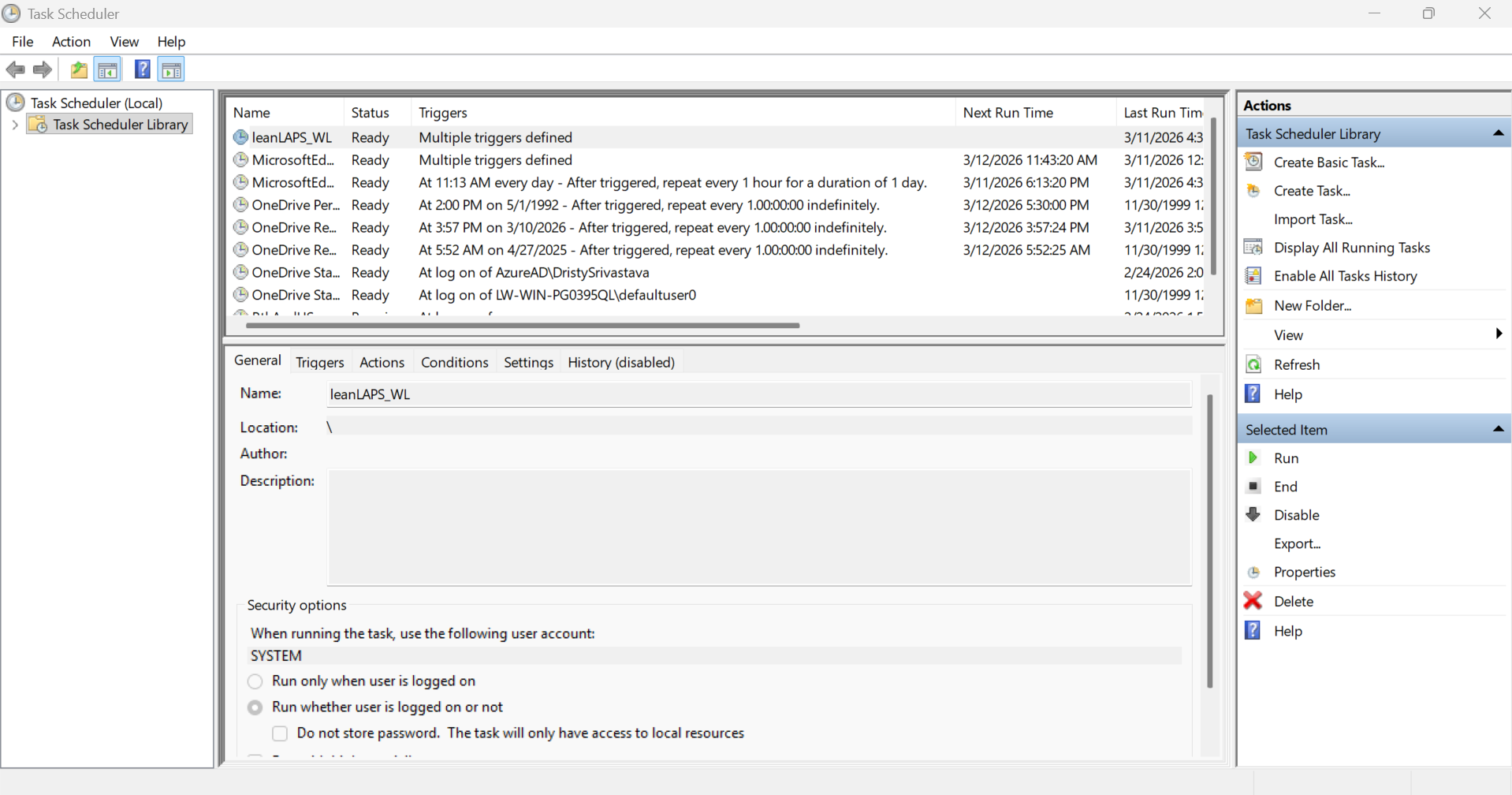Click the Create Basic Task icon
The width and height of the screenshot is (1512, 795).
click(1253, 162)
